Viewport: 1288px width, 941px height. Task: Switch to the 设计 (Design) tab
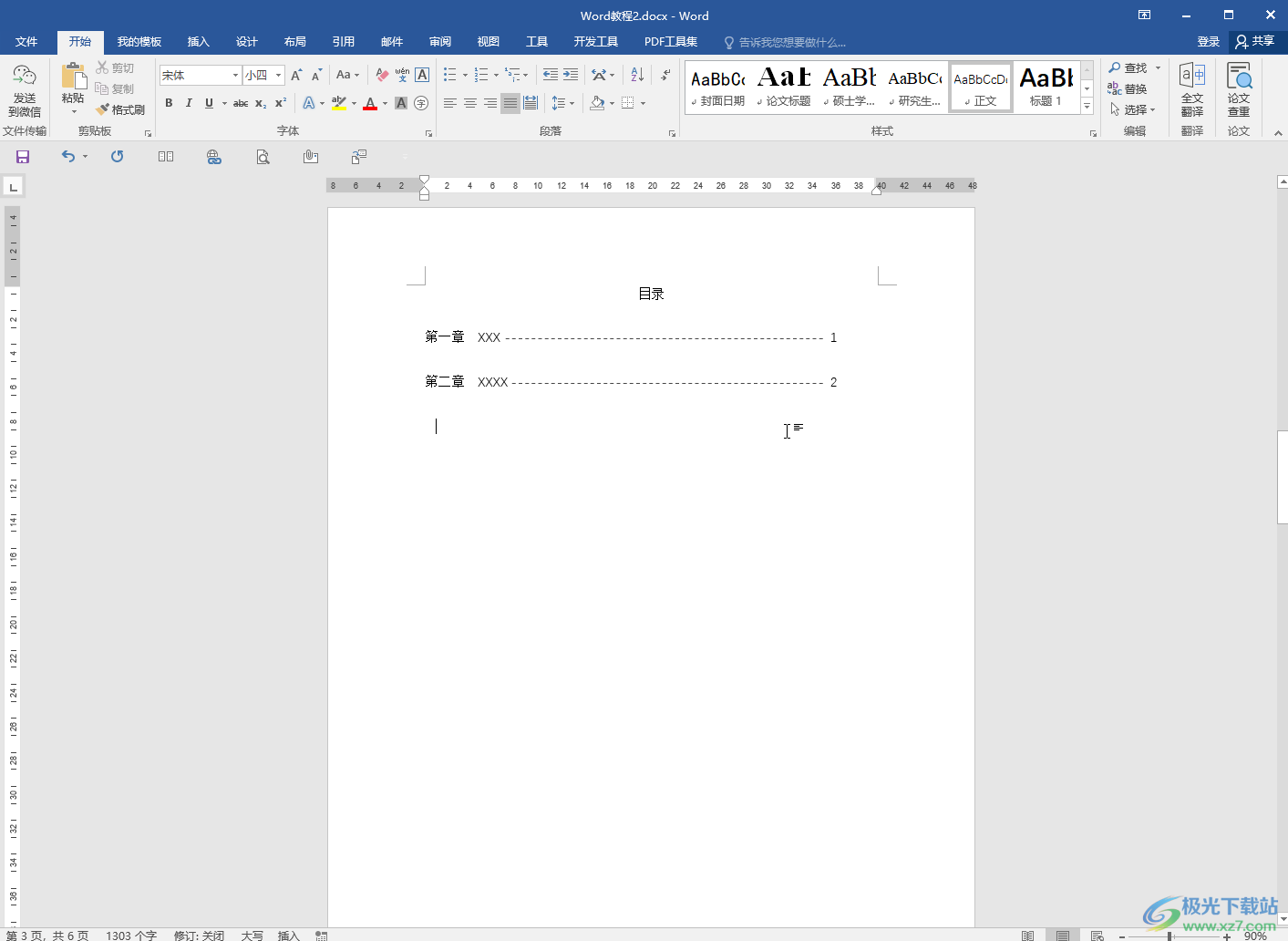point(247,42)
